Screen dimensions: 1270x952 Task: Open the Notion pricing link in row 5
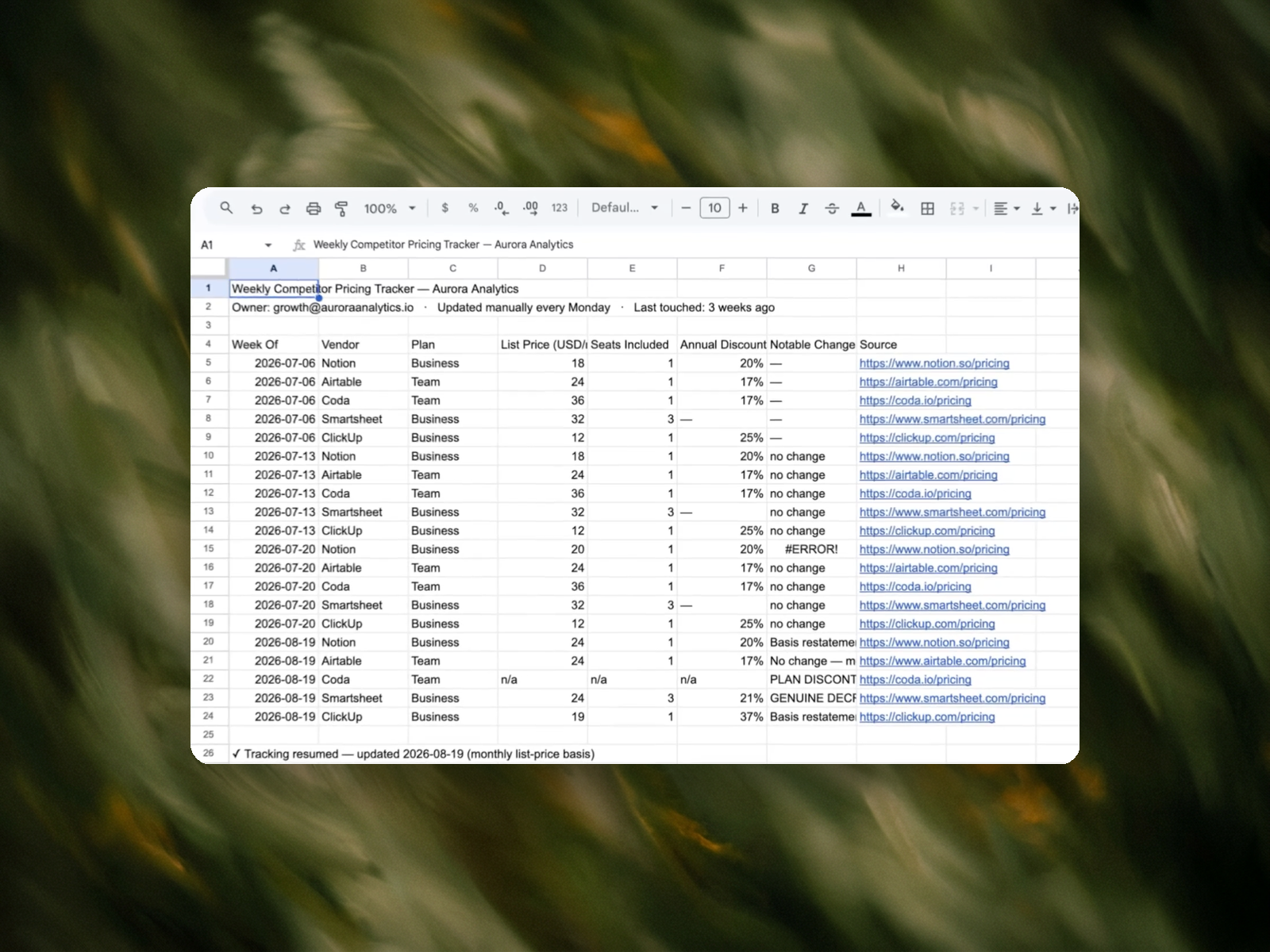(x=934, y=363)
